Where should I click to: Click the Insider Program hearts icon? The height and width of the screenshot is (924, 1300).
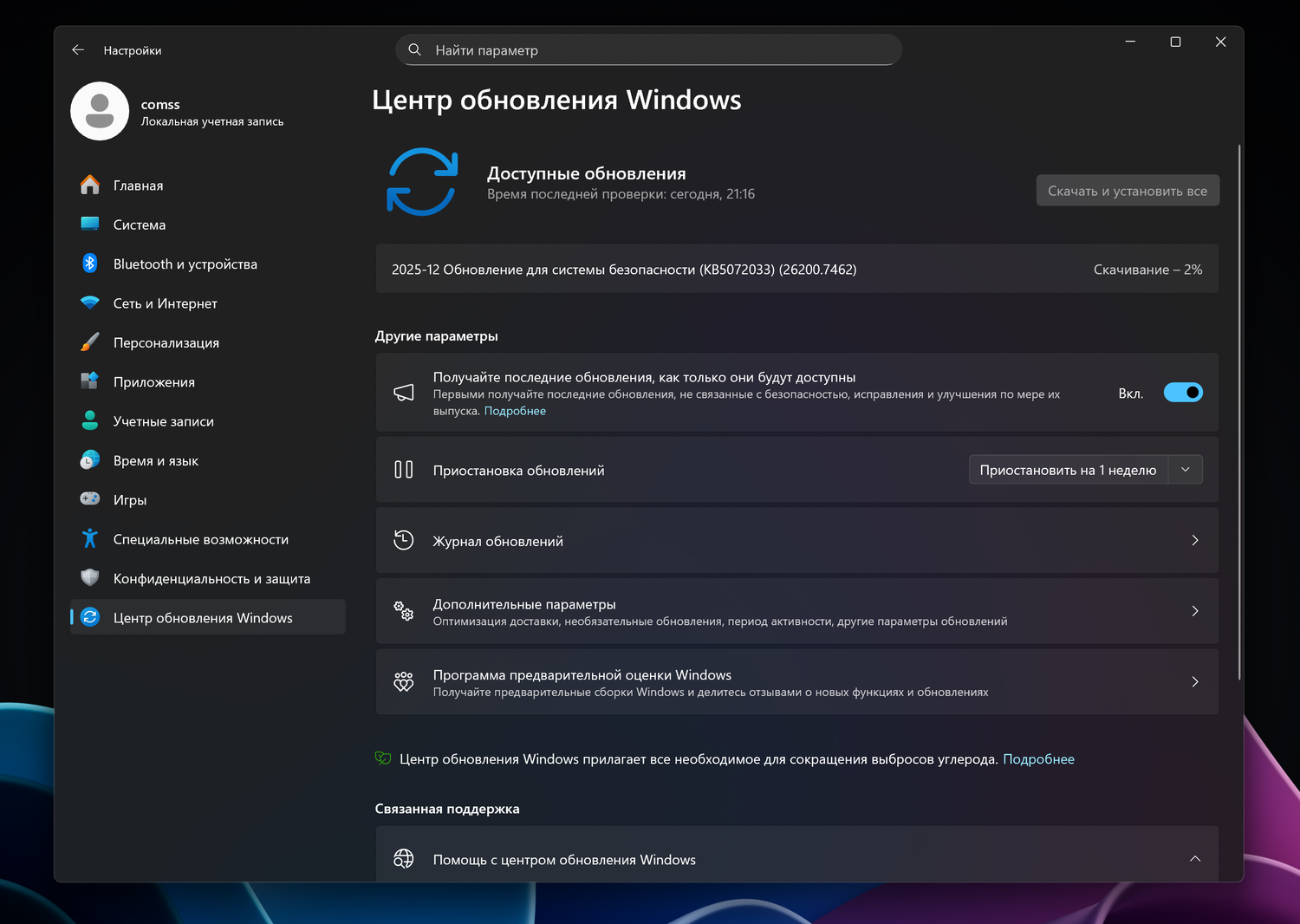tap(404, 681)
